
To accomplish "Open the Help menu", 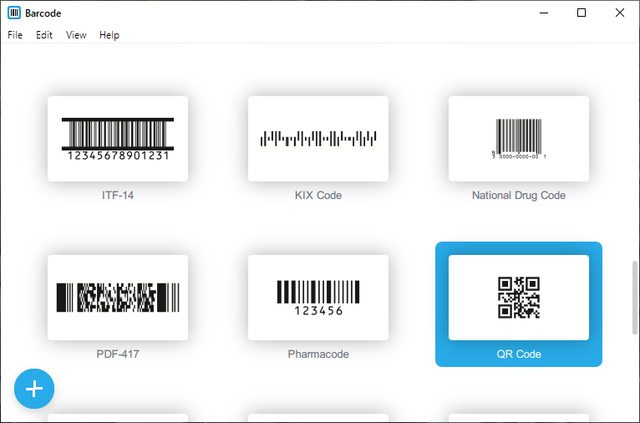I will pyautogui.click(x=109, y=35).
